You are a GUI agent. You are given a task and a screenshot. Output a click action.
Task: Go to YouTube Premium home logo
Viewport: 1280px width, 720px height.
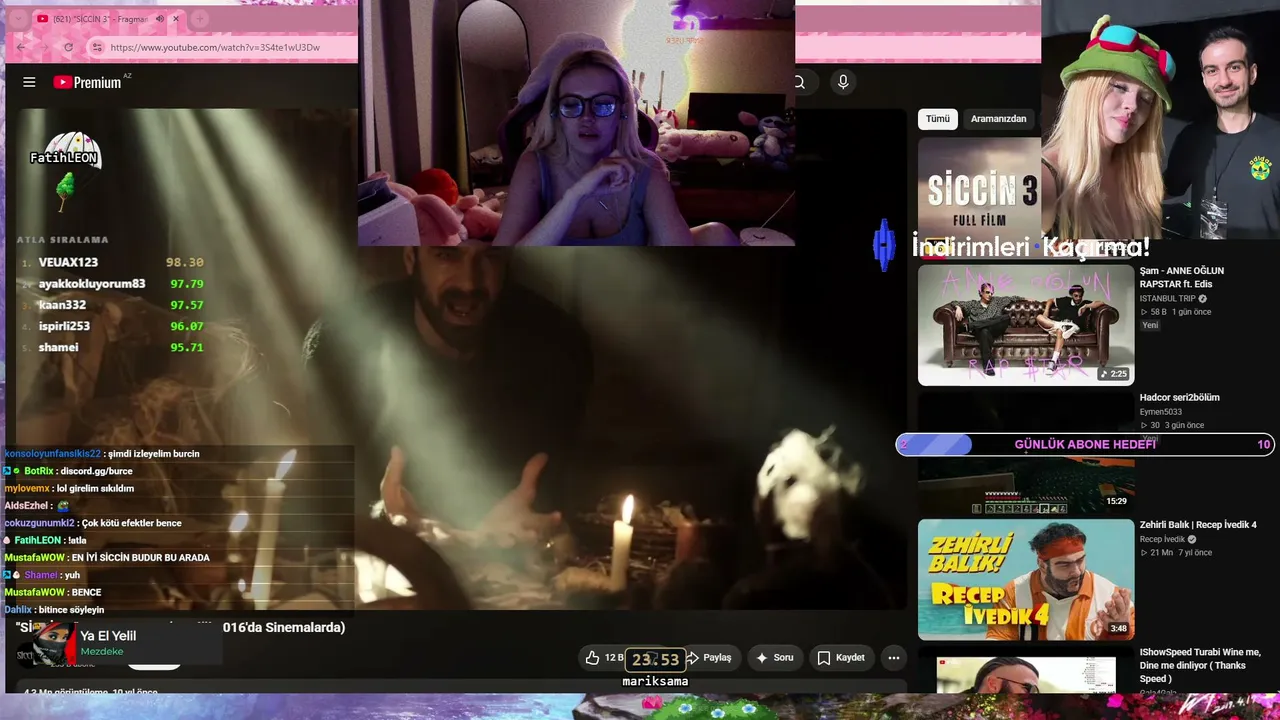click(x=88, y=82)
